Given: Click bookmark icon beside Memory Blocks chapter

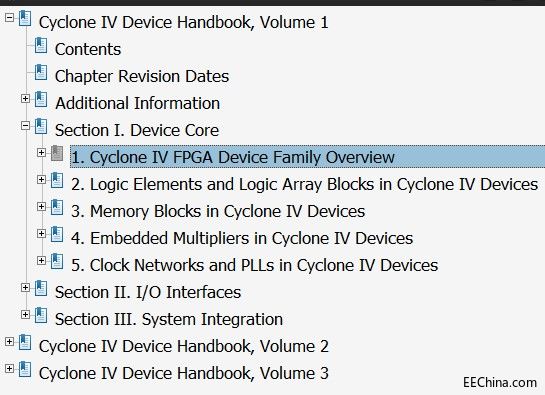Looking at the screenshot, I should click(x=57, y=208).
